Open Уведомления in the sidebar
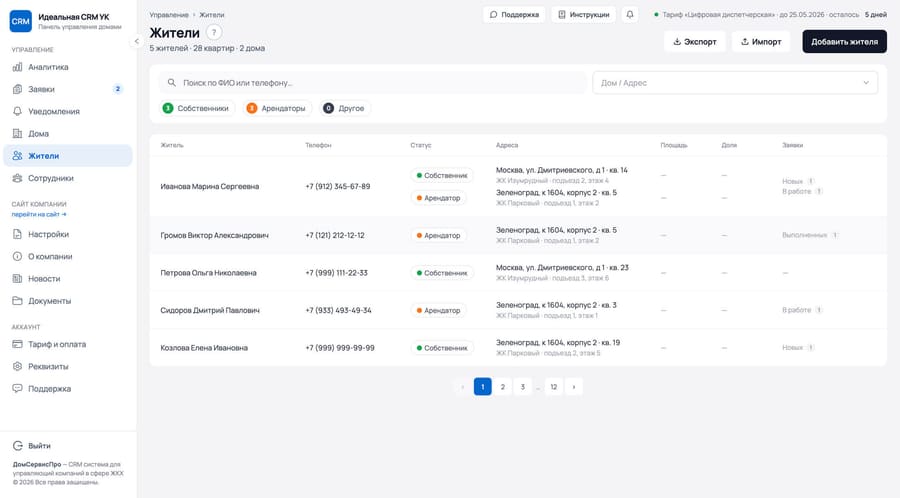900x498 pixels. coord(68,111)
